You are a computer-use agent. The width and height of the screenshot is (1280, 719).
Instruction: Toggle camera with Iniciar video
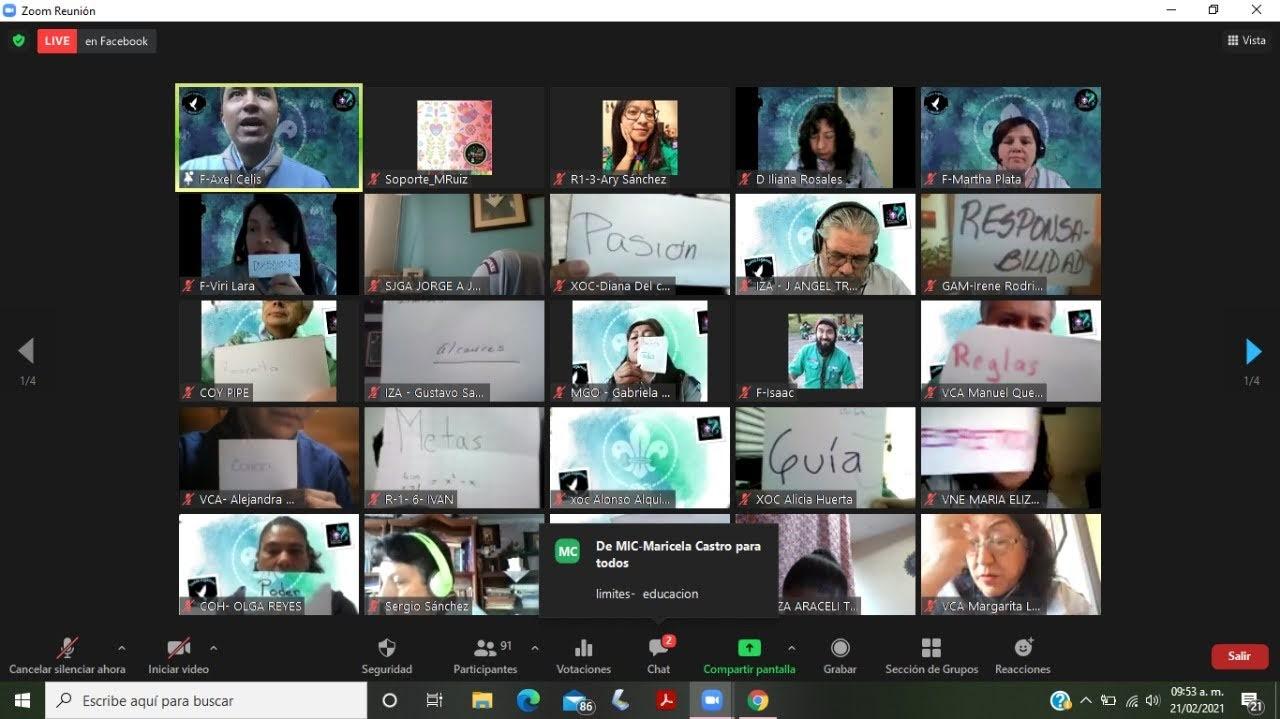pos(178,648)
